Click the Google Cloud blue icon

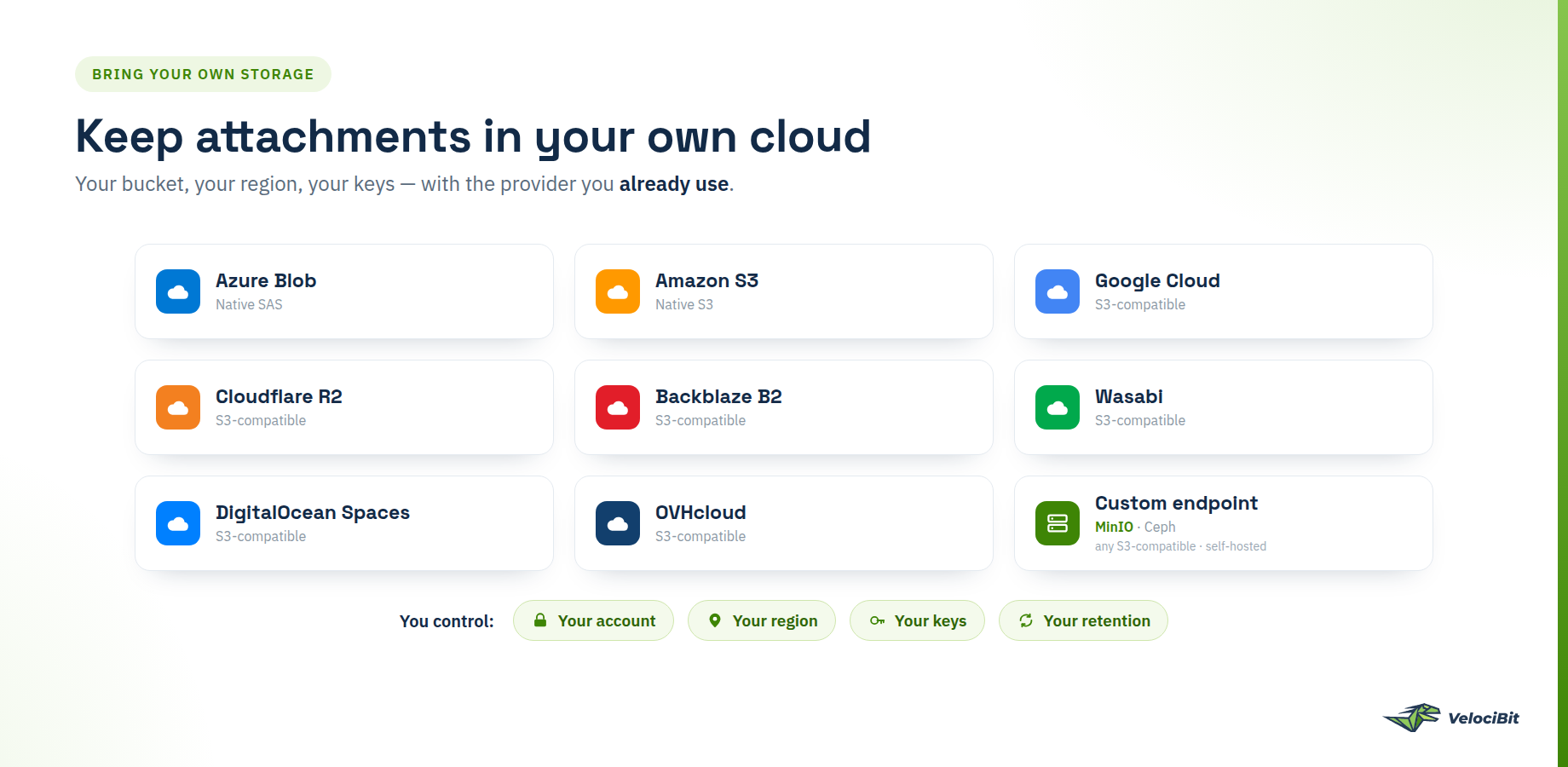[x=1058, y=291]
